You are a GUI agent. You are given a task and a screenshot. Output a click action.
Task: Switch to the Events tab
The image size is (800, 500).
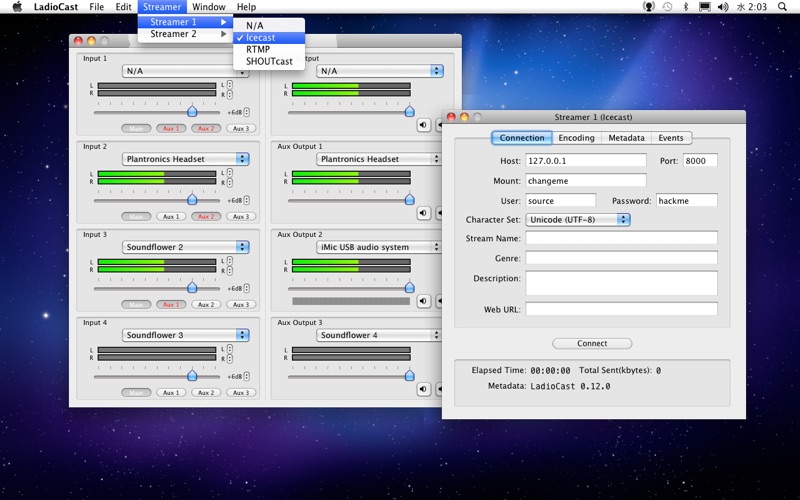tap(671, 138)
